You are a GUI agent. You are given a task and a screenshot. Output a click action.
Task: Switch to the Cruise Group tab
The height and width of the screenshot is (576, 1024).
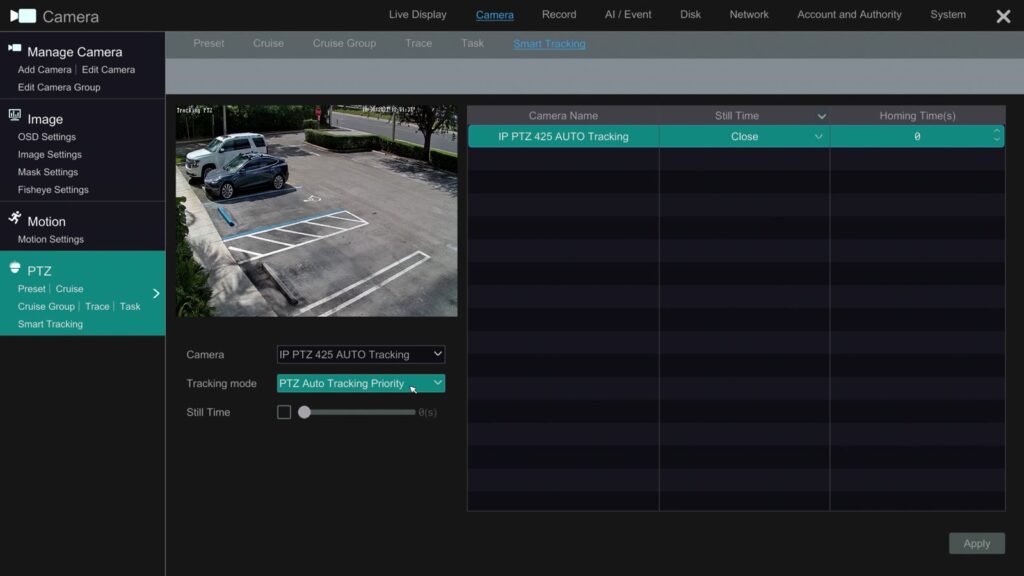344,43
